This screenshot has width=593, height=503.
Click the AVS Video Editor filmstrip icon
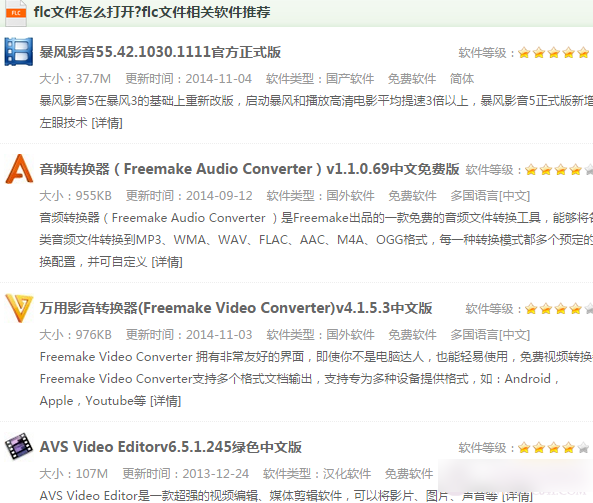pyautogui.click(x=19, y=446)
